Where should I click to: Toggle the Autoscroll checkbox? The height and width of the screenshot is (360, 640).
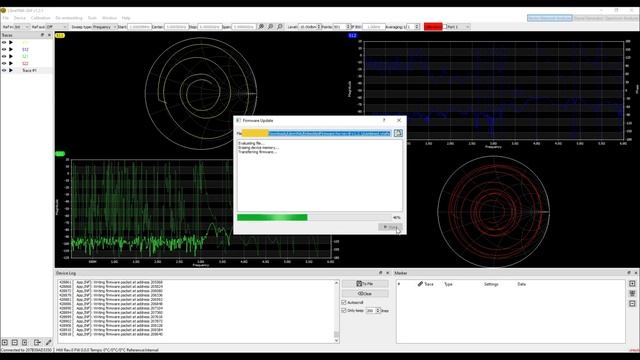(x=344, y=302)
